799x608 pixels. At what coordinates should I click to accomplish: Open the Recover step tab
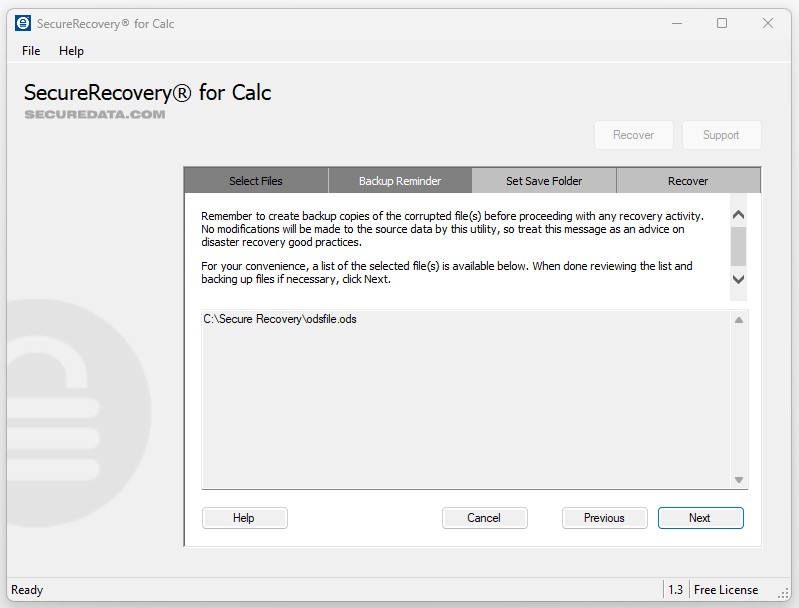[688, 181]
